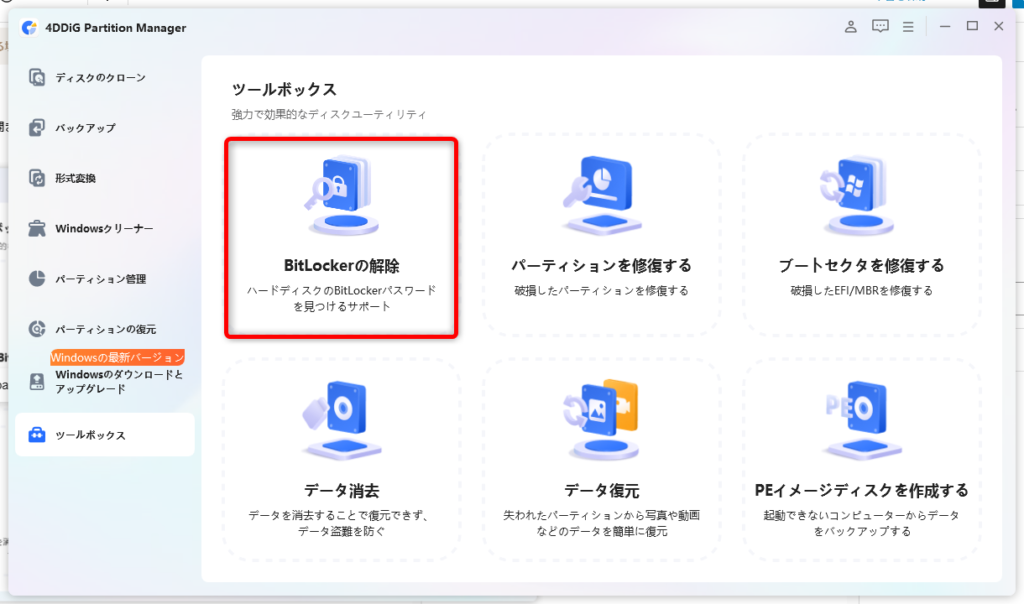Open the user account icon

pyautogui.click(x=849, y=28)
